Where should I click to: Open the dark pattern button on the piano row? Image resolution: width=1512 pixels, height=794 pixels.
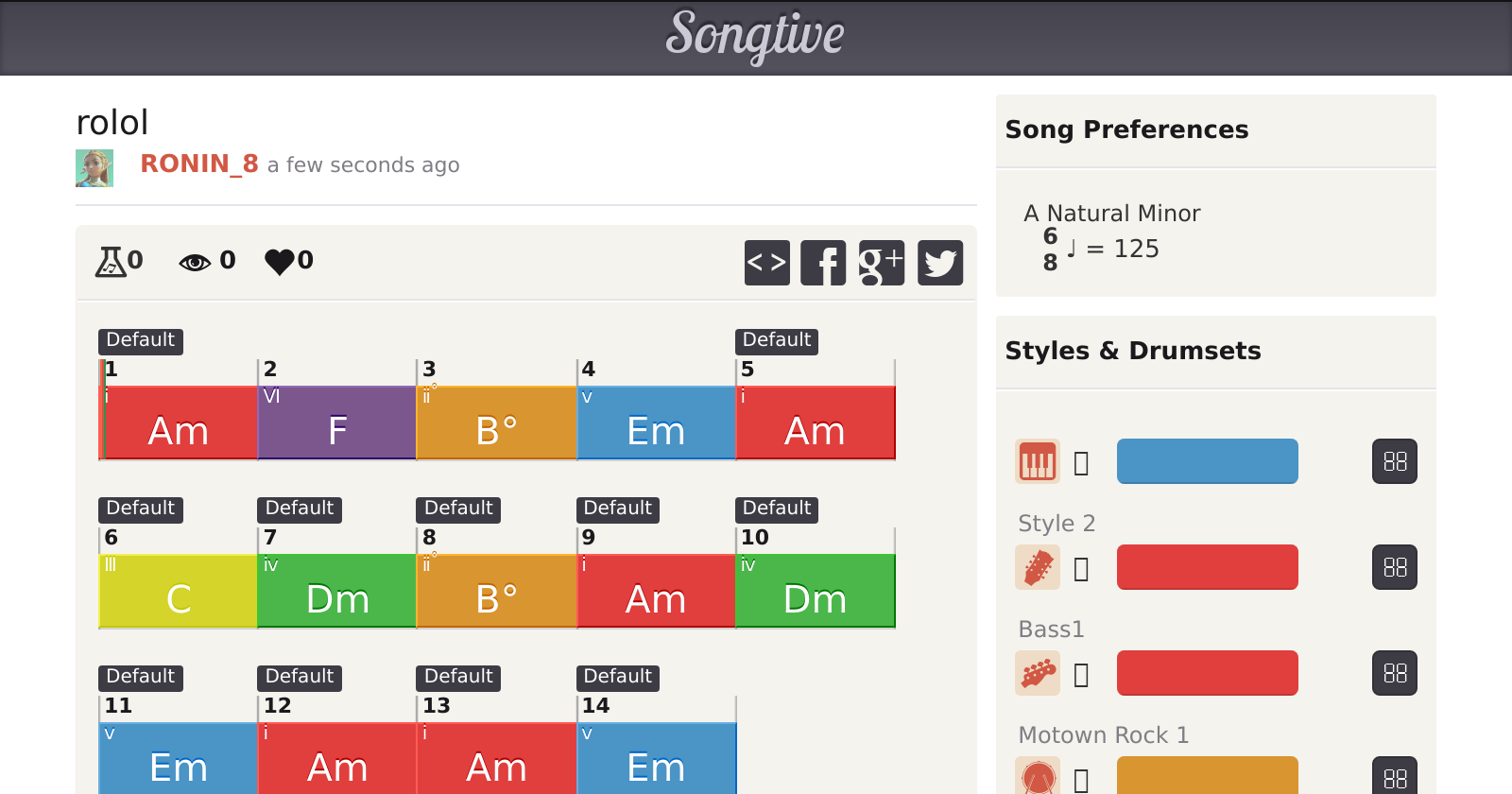1395,462
